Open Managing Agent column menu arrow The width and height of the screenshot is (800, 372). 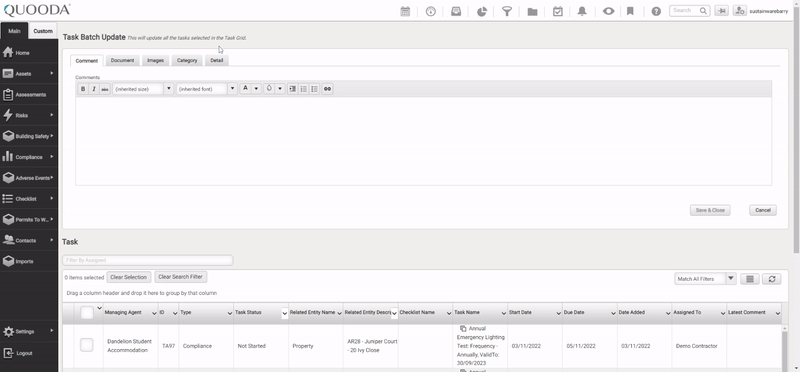154,313
